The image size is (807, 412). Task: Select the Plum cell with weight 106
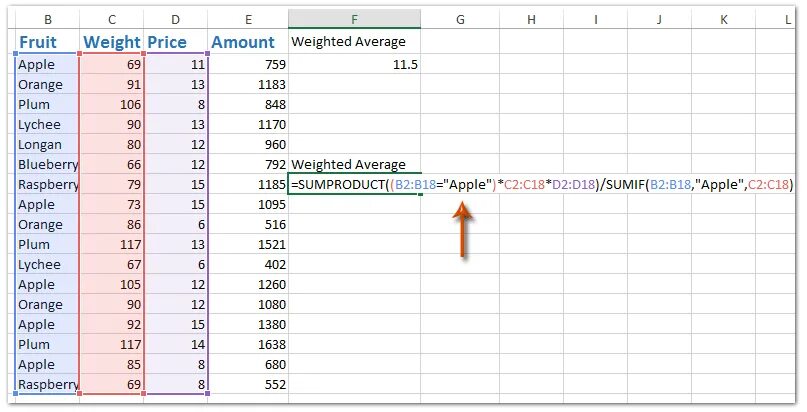coord(47,104)
